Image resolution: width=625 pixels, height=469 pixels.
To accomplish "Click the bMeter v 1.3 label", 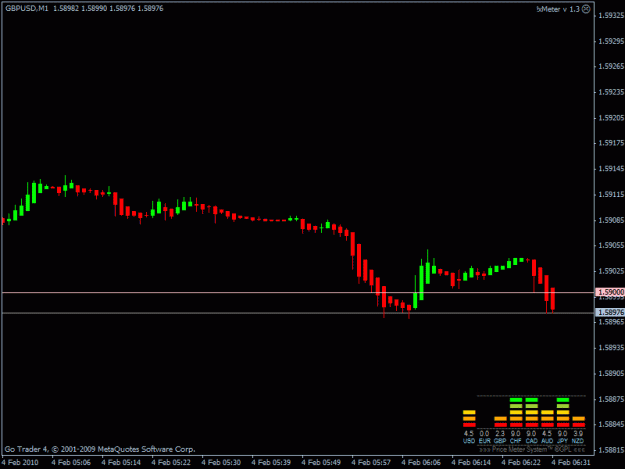I will pos(558,9).
